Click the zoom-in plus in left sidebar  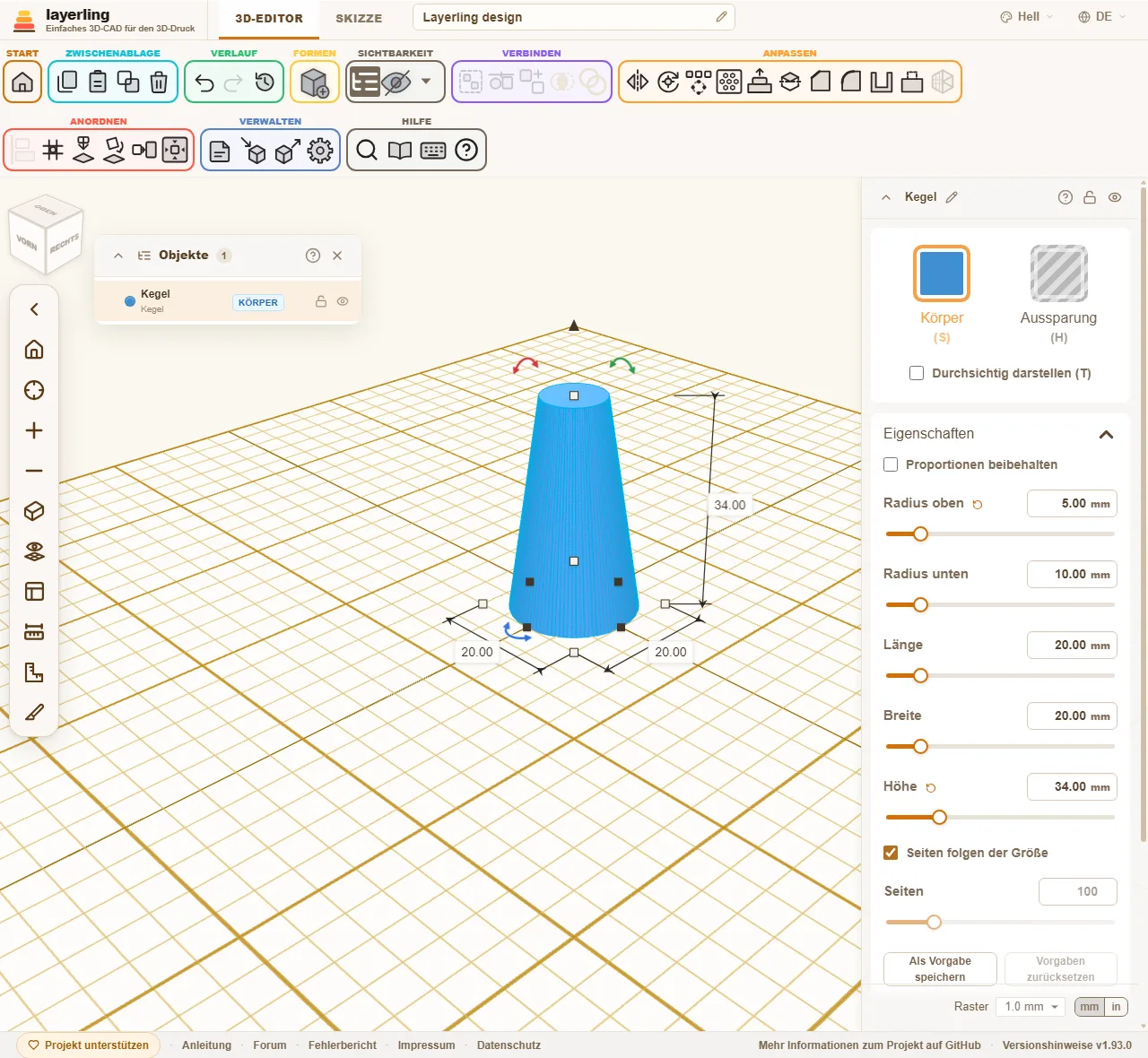pyautogui.click(x=34, y=430)
